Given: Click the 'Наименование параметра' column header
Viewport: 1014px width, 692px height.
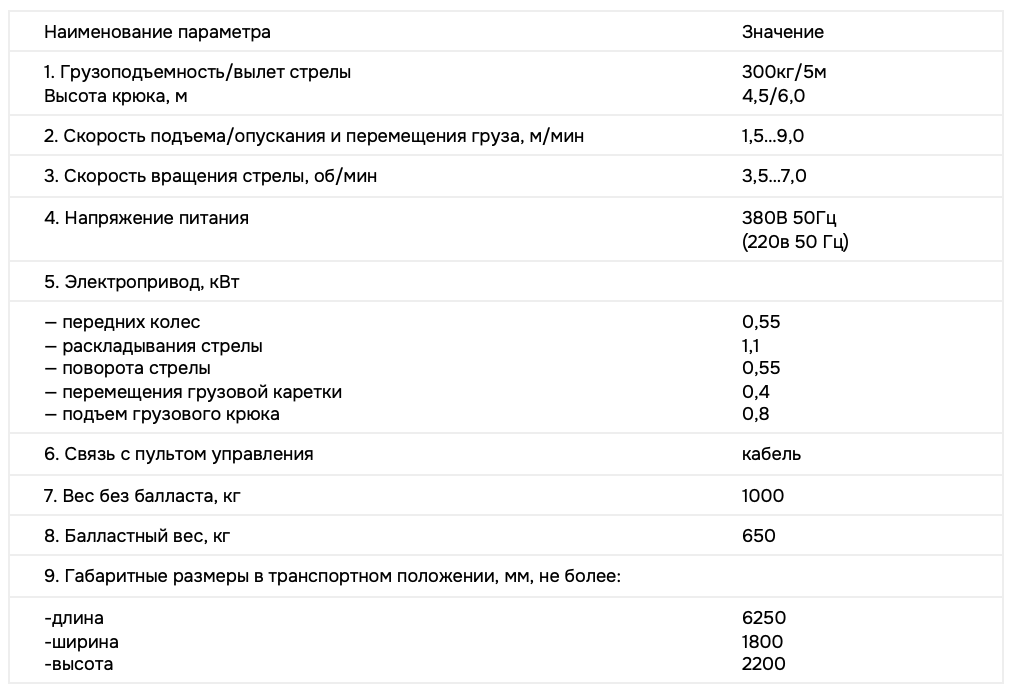Looking at the screenshot, I should click(157, 32).
